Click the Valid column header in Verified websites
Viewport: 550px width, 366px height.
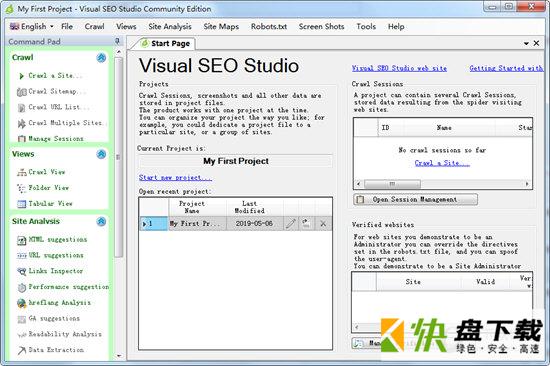point(485,282)
